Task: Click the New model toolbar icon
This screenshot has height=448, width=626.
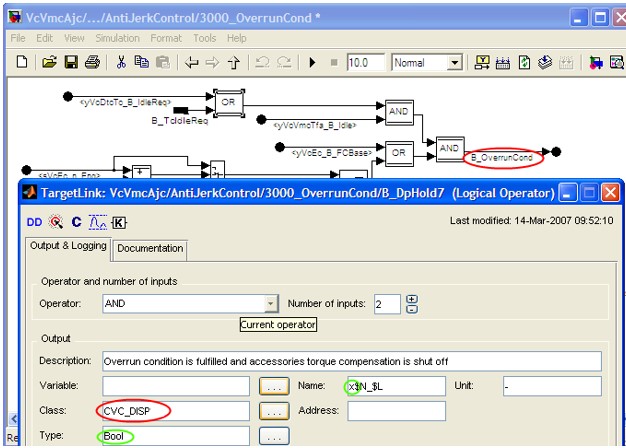Action: point(23,62)
